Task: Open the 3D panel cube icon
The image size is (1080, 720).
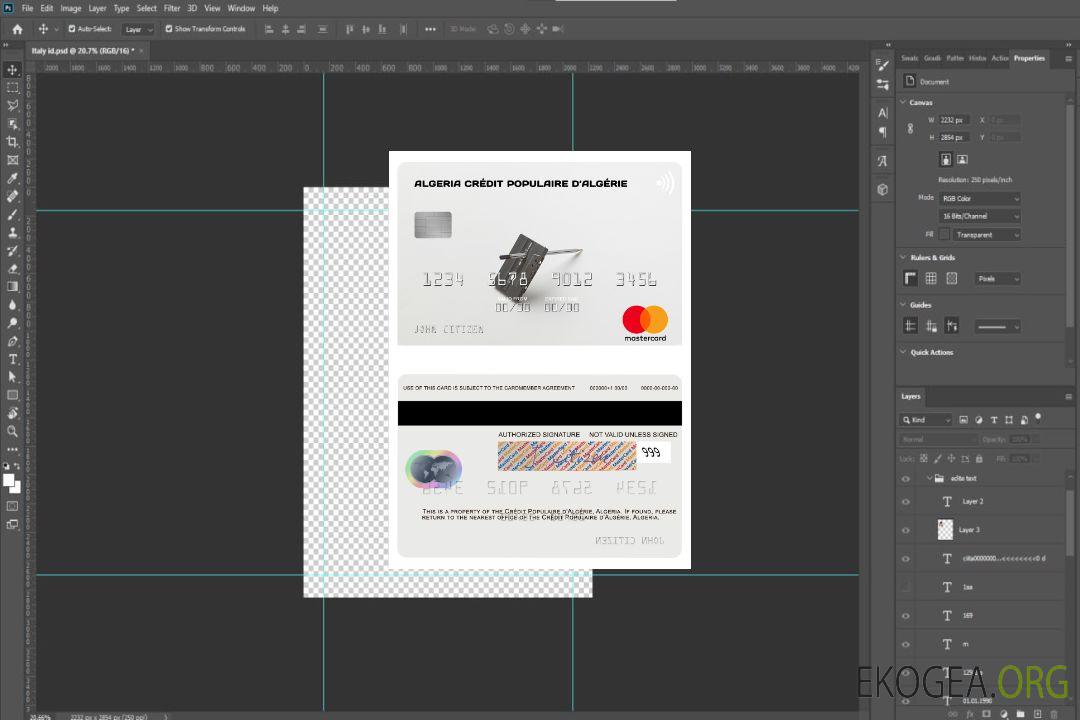Action: (883, 189)
